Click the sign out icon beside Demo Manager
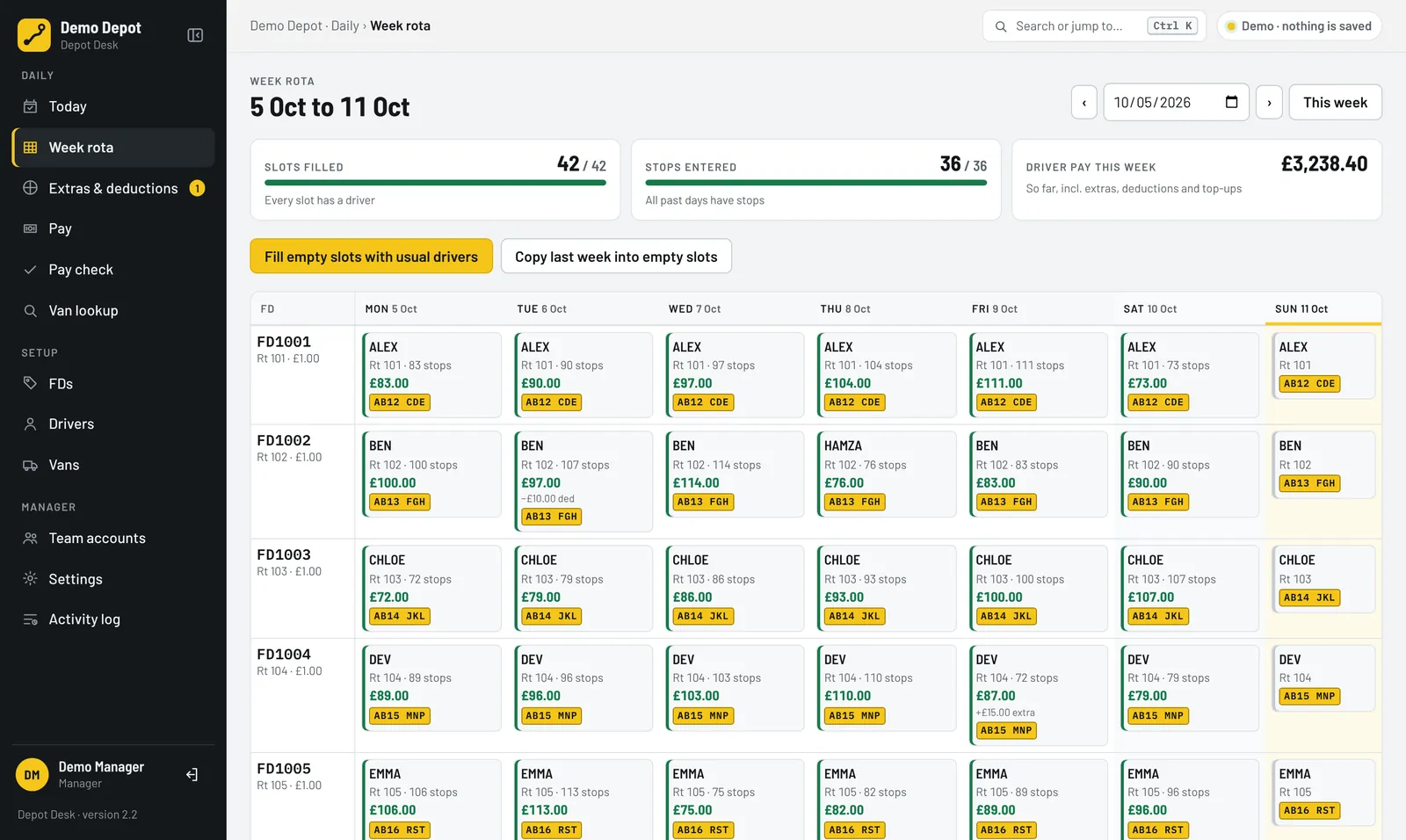 tap(192, 775)
